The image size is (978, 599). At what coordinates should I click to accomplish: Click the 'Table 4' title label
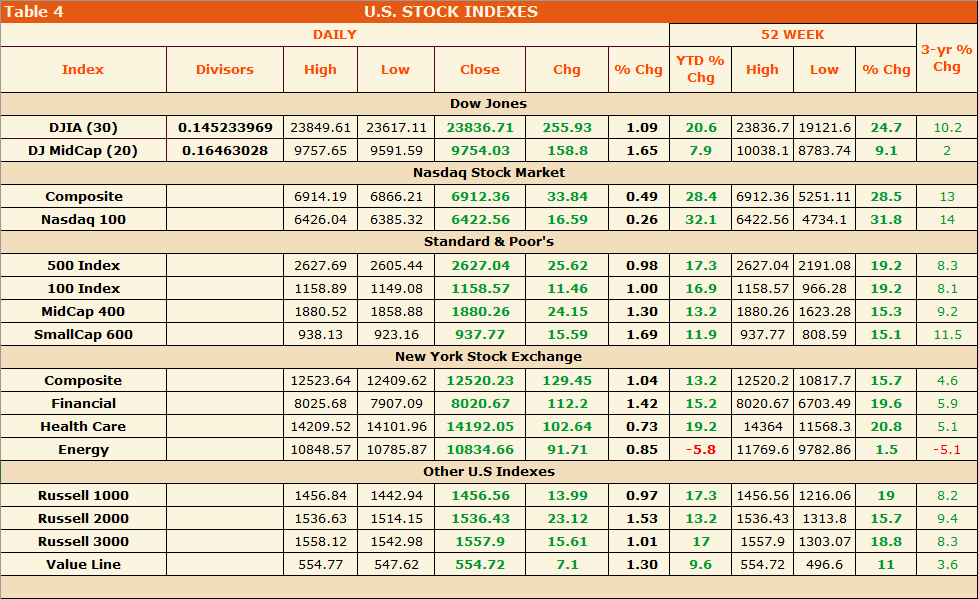pyautogui.click(x=34, y=12)
